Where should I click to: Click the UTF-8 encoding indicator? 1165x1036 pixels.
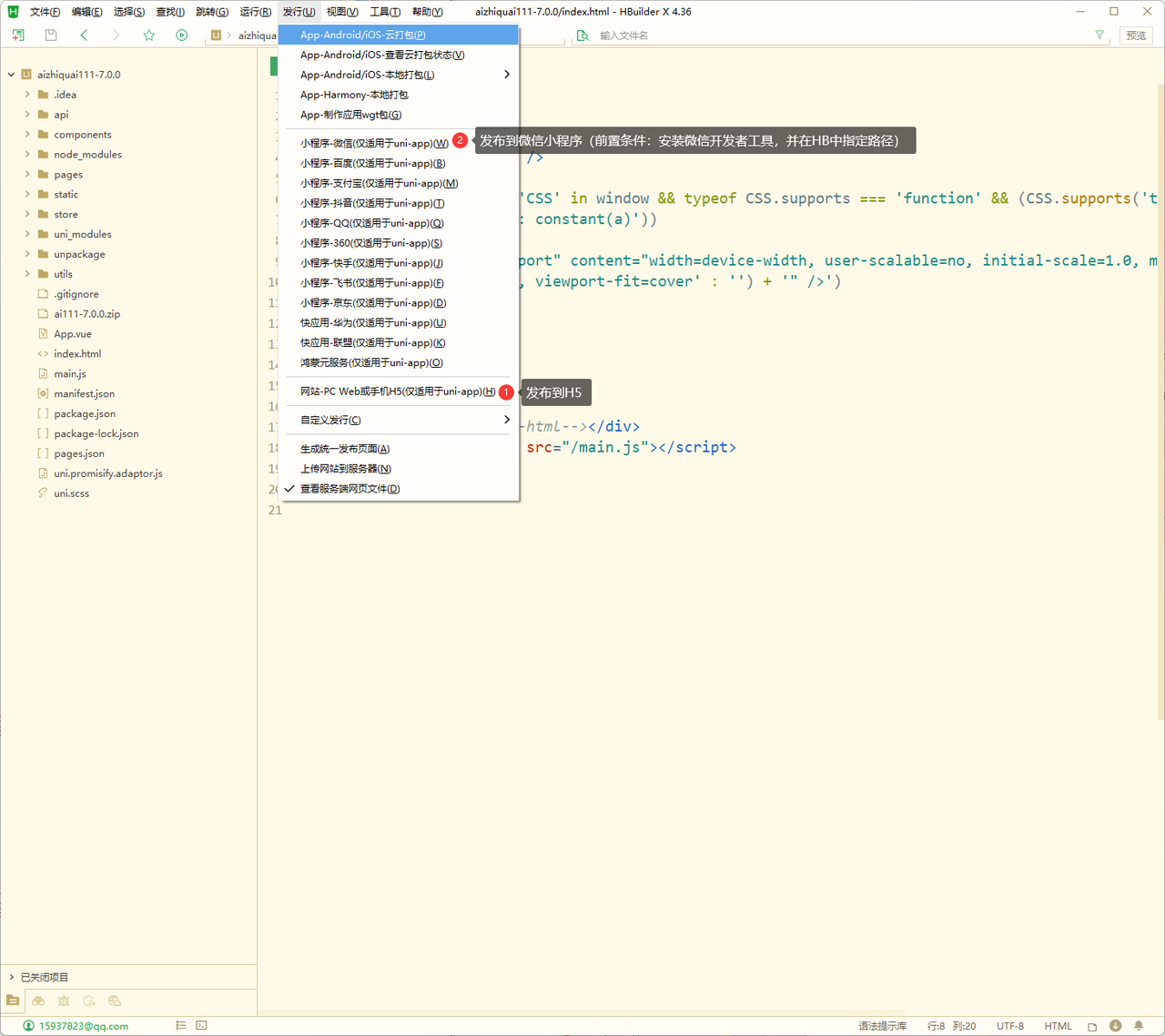(x=1009, y=1026)
